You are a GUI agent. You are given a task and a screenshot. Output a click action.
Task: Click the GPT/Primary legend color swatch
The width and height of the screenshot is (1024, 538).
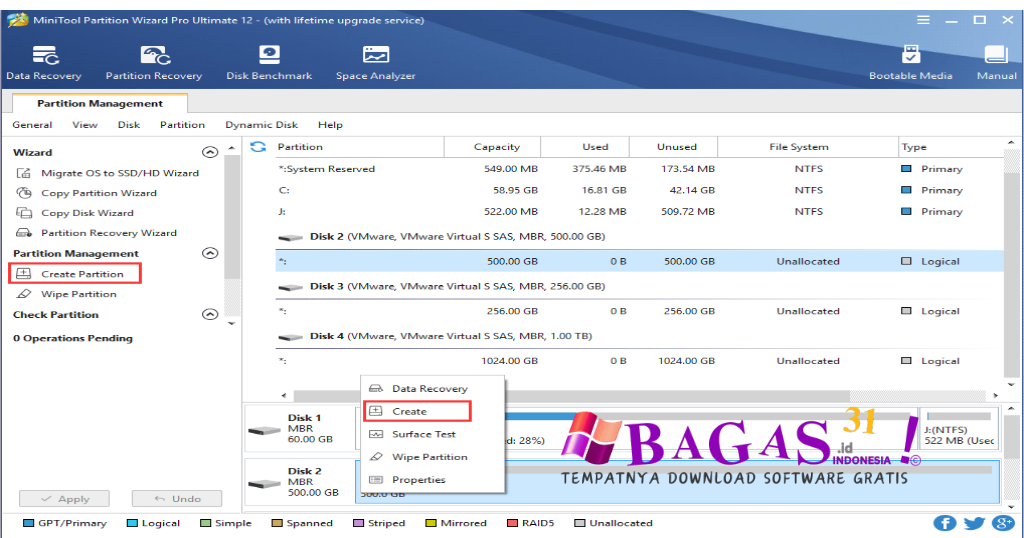[28, 523]
